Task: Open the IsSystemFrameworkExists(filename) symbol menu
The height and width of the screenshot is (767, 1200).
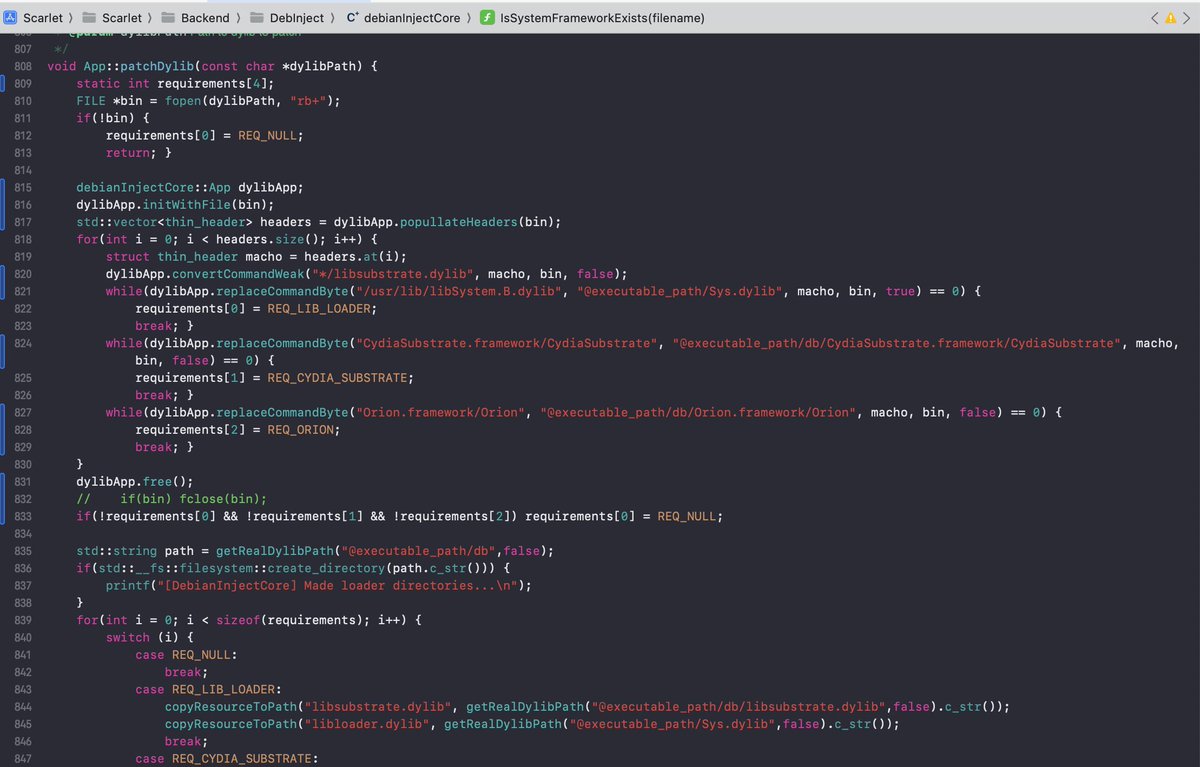Action: click(592, 18)
